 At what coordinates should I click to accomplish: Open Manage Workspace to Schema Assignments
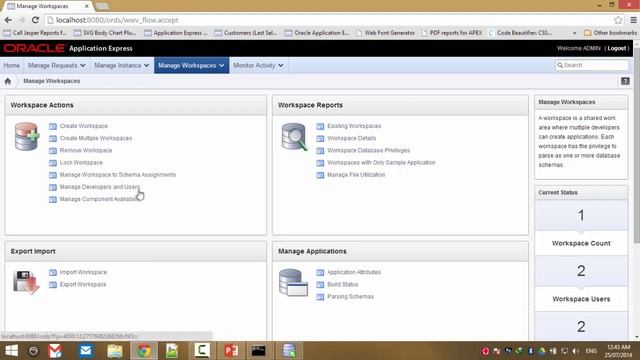click(x=118, y=175)
